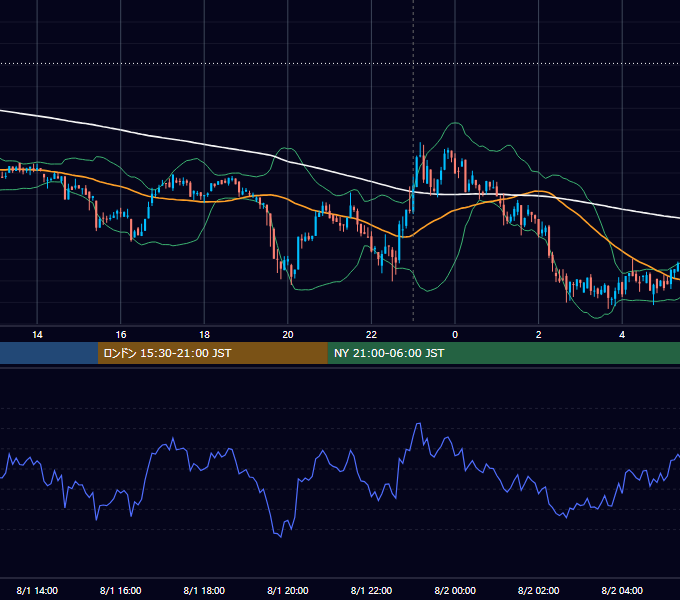Click the blue session bar before London
680x600 pixels.
(x=49, y=353)
